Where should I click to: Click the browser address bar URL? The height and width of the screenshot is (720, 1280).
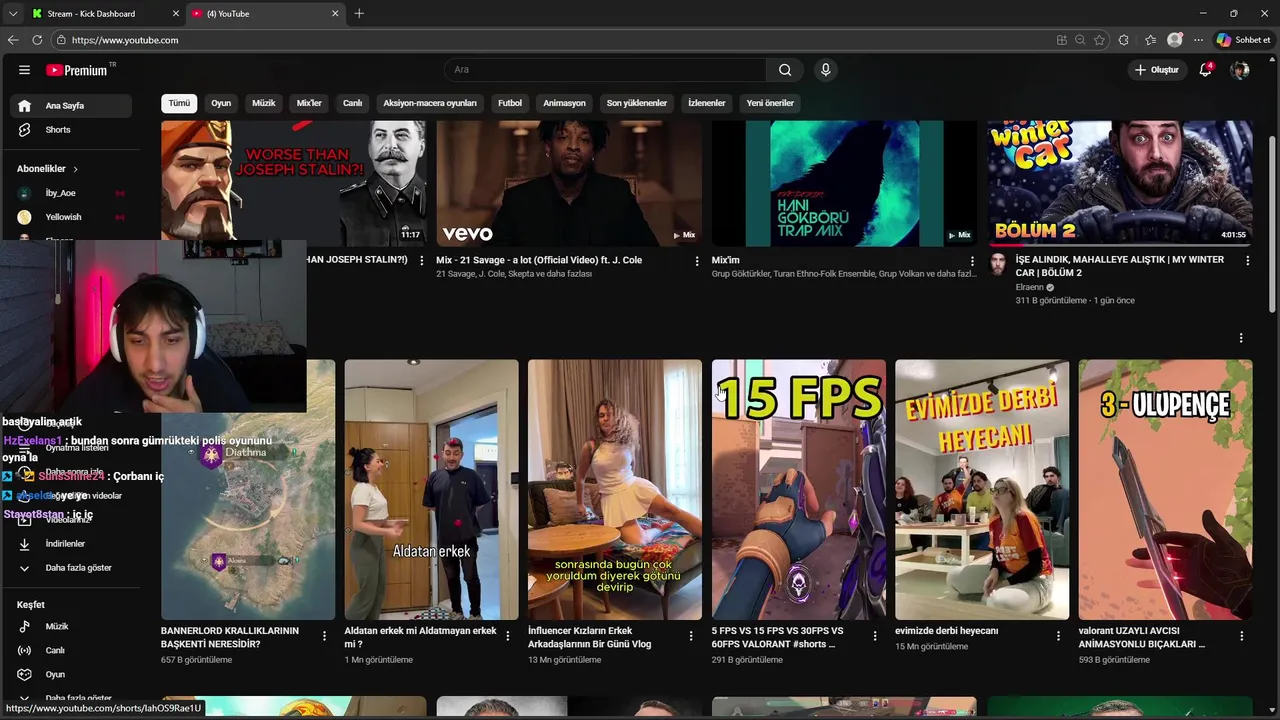pos(125,40)
